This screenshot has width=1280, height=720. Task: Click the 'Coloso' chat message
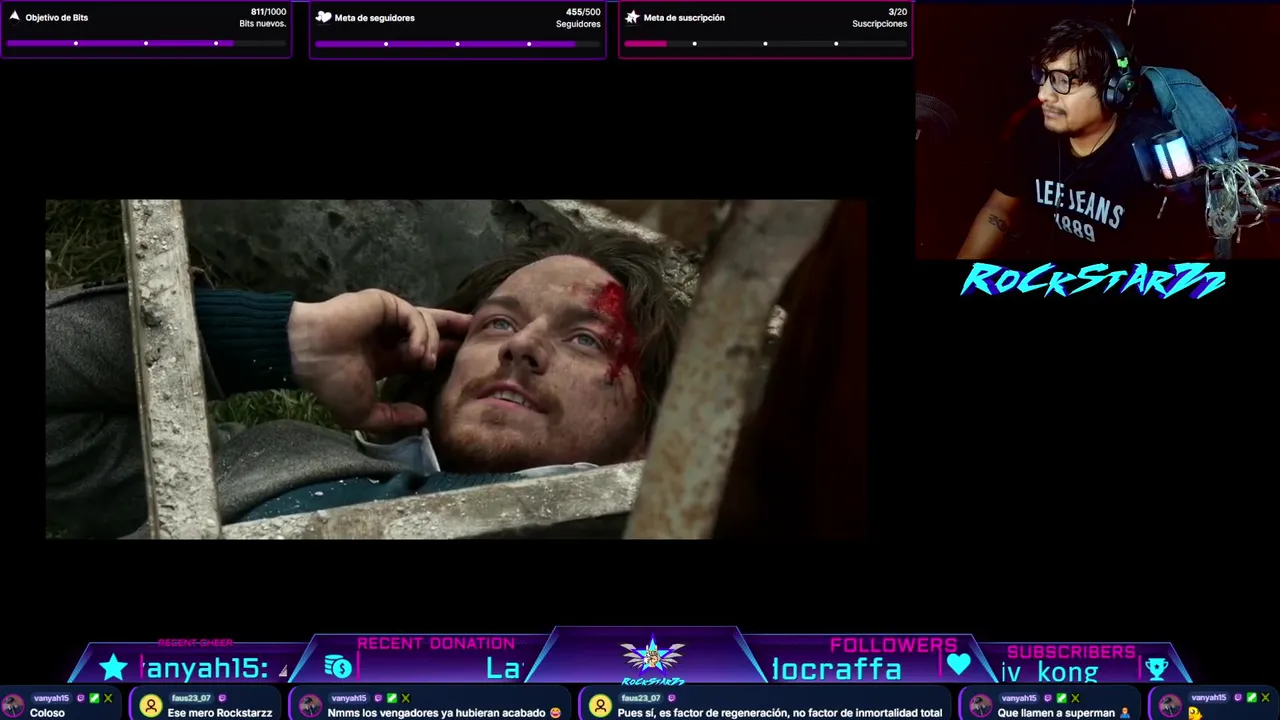click(47, 713)
